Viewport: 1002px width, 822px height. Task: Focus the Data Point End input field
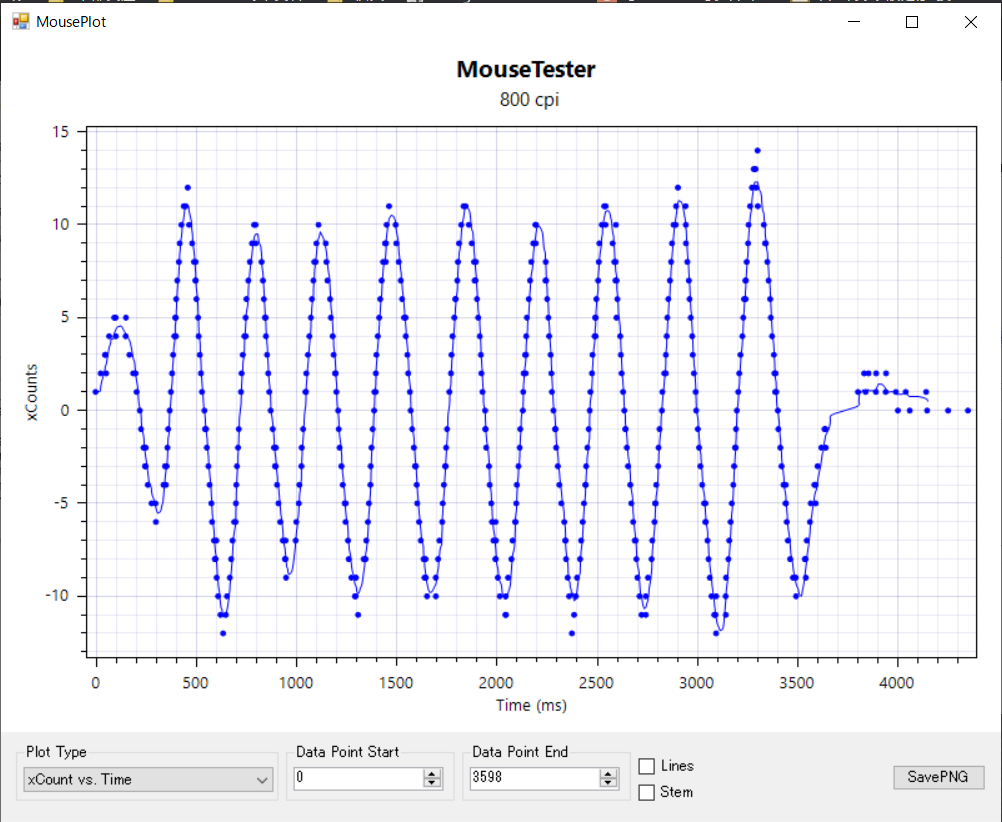click(535, 778)
